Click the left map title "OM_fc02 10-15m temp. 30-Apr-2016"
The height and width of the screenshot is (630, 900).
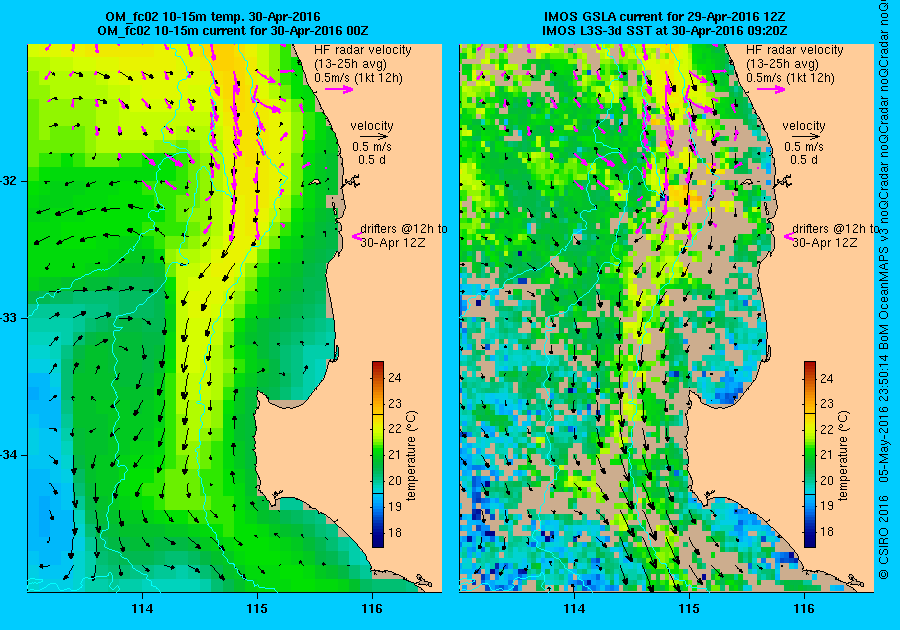(212, 17)
